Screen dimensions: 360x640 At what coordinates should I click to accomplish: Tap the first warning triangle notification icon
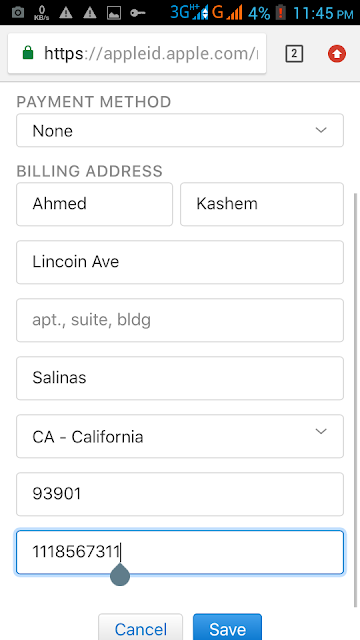click(66, 13)
